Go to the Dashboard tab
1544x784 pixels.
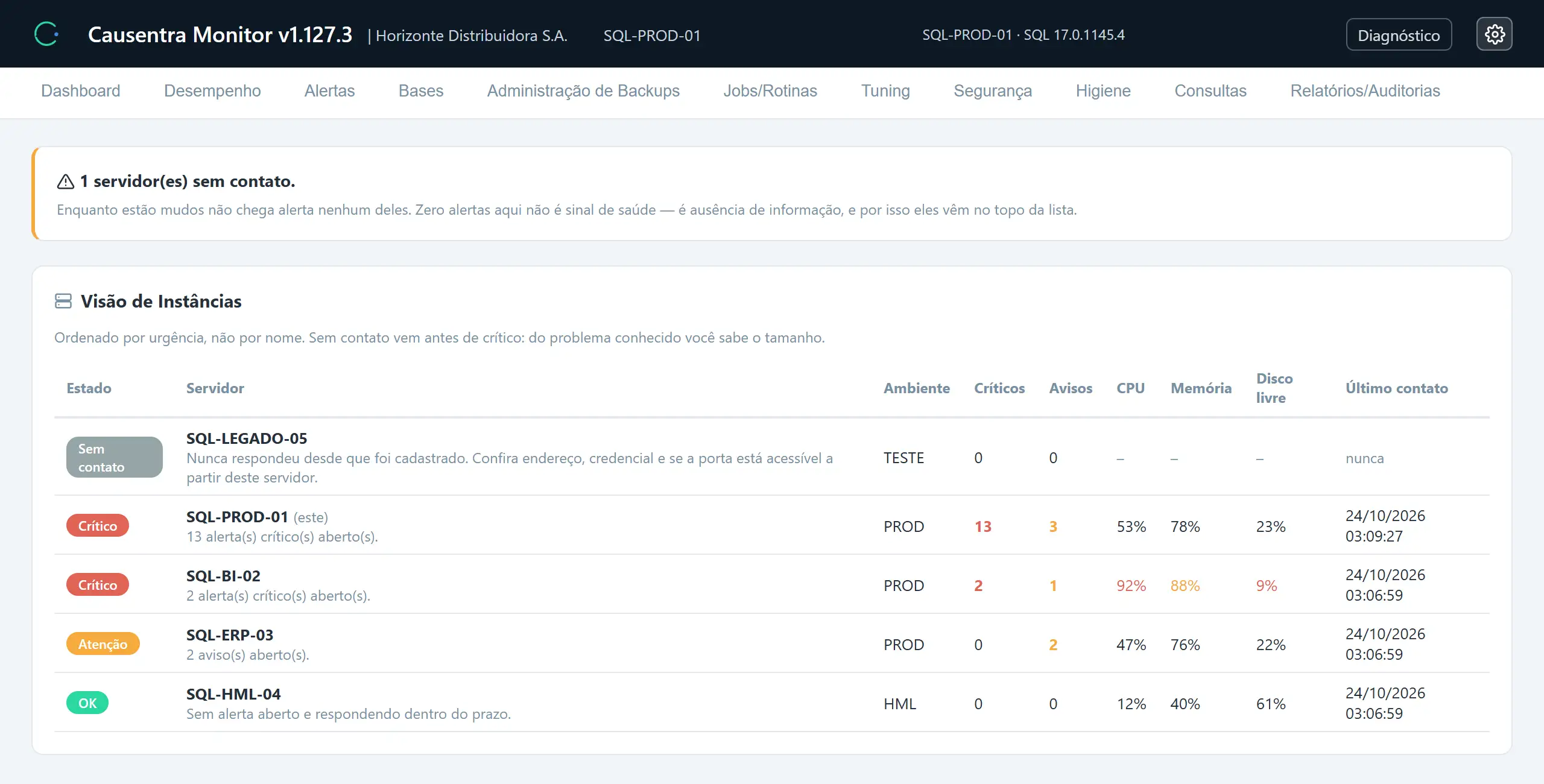[x=81, y=90]
